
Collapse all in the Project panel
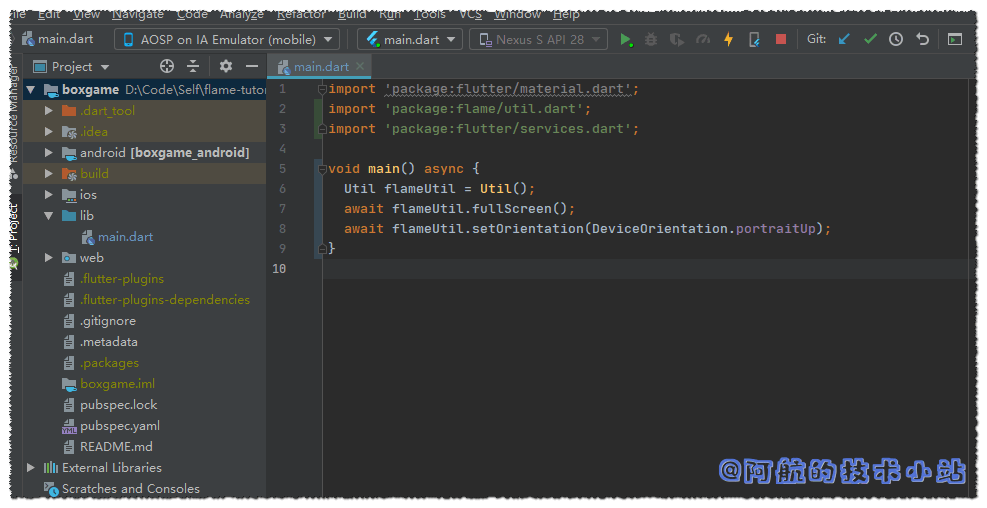[193, 67]
